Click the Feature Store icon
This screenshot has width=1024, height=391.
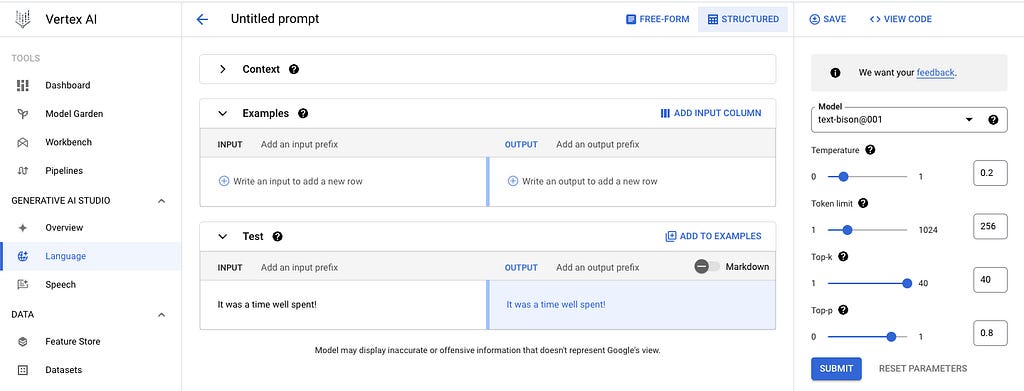(23, 341)
